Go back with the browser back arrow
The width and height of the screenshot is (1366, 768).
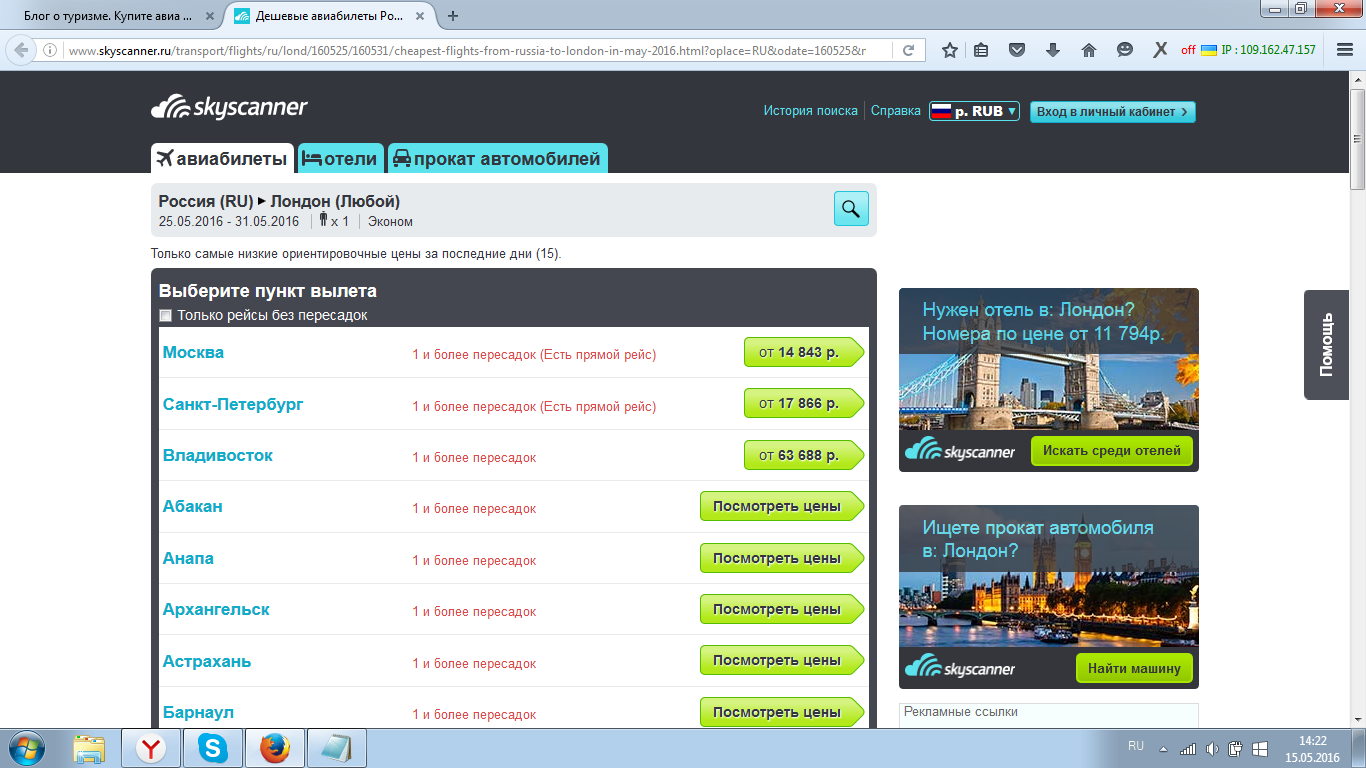point(21,50)
